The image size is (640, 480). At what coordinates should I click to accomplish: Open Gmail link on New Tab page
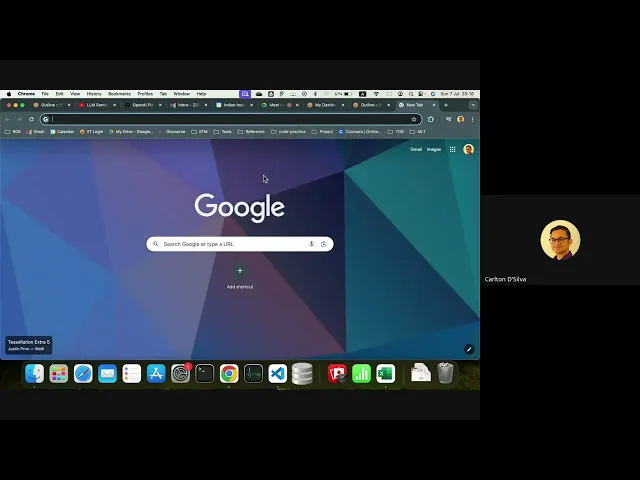click(416, 149)
